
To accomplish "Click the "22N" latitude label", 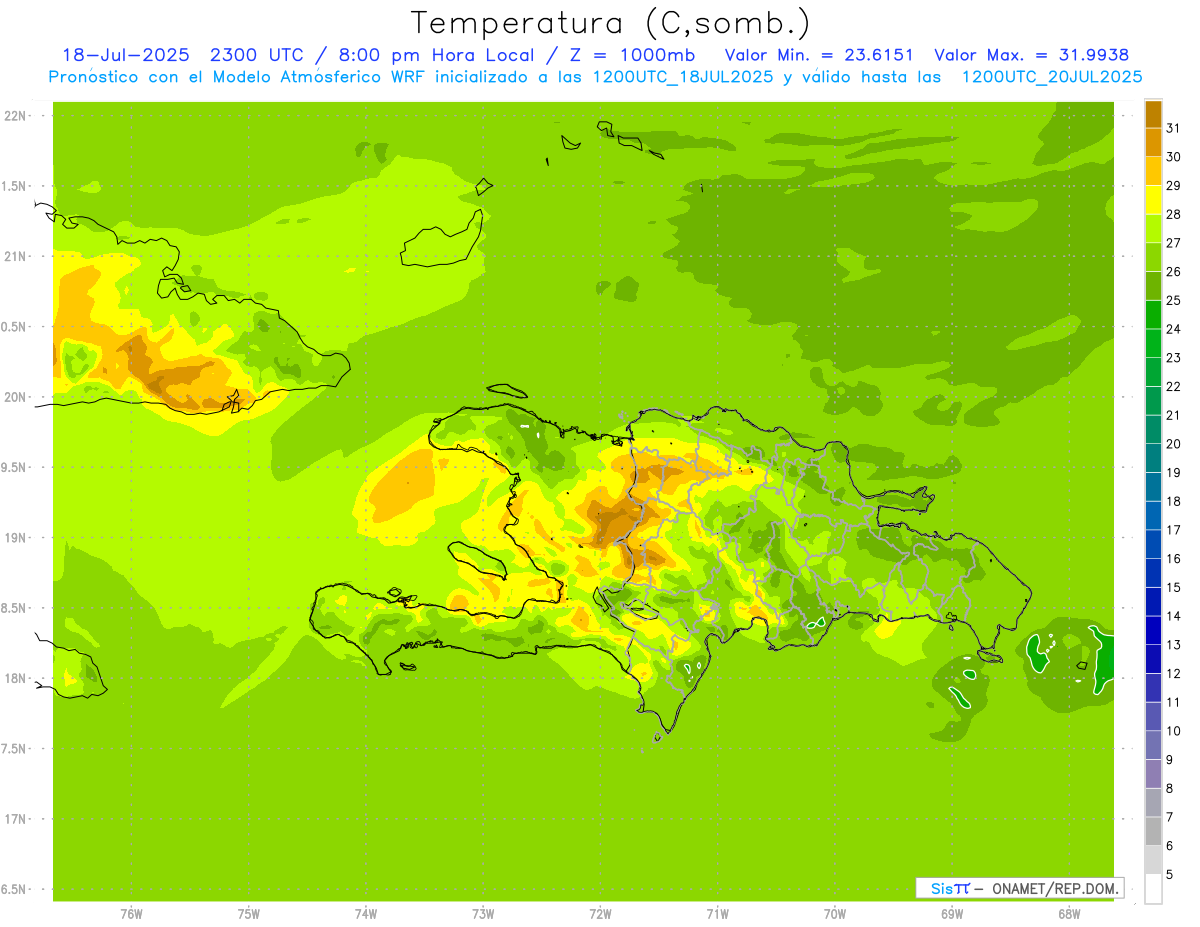I will click(x=16, y=116).
